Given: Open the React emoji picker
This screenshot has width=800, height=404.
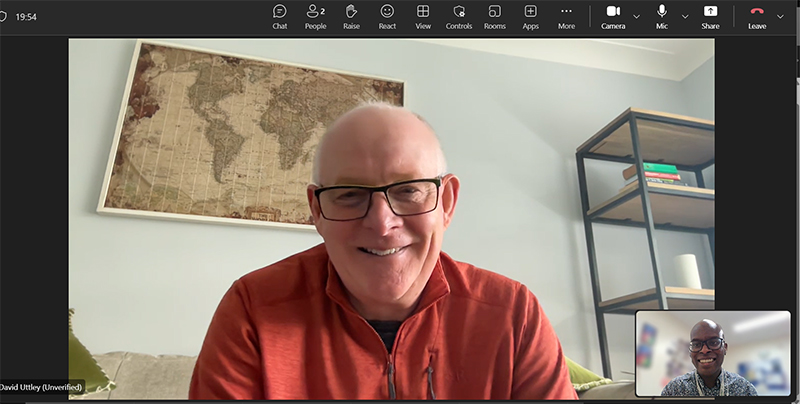Looking at the screenshot, I should 387,16.
